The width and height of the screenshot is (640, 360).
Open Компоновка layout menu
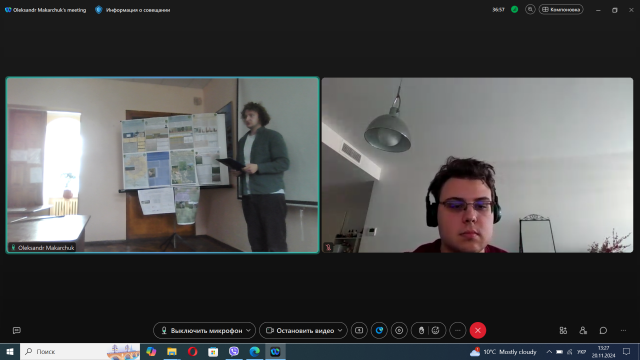click(561, 9)
